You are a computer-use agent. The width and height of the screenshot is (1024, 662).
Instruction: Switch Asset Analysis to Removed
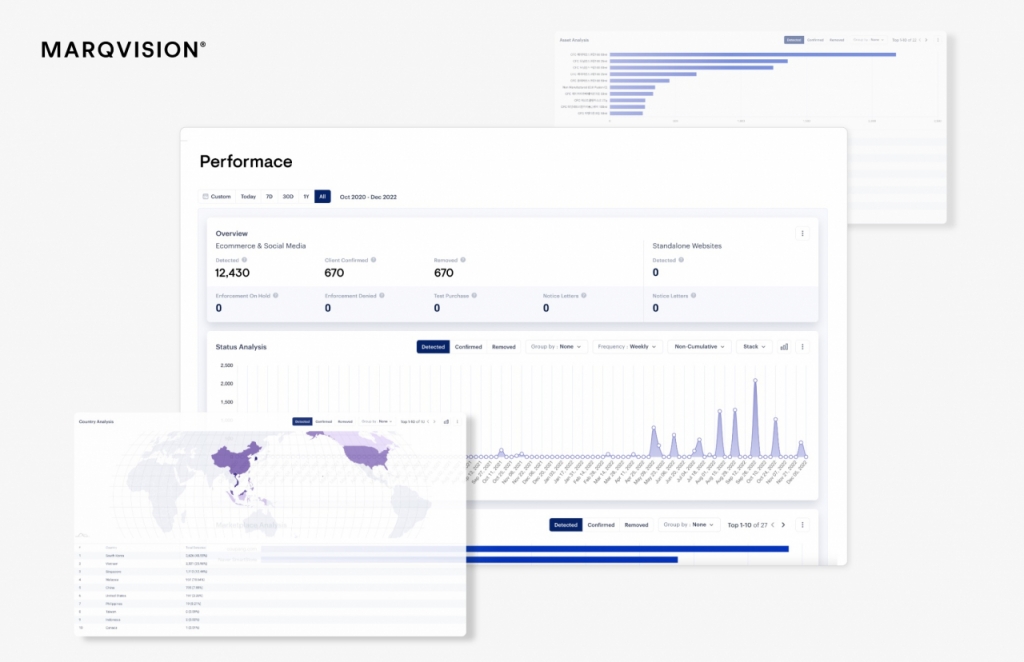click(x=837, y=40)
